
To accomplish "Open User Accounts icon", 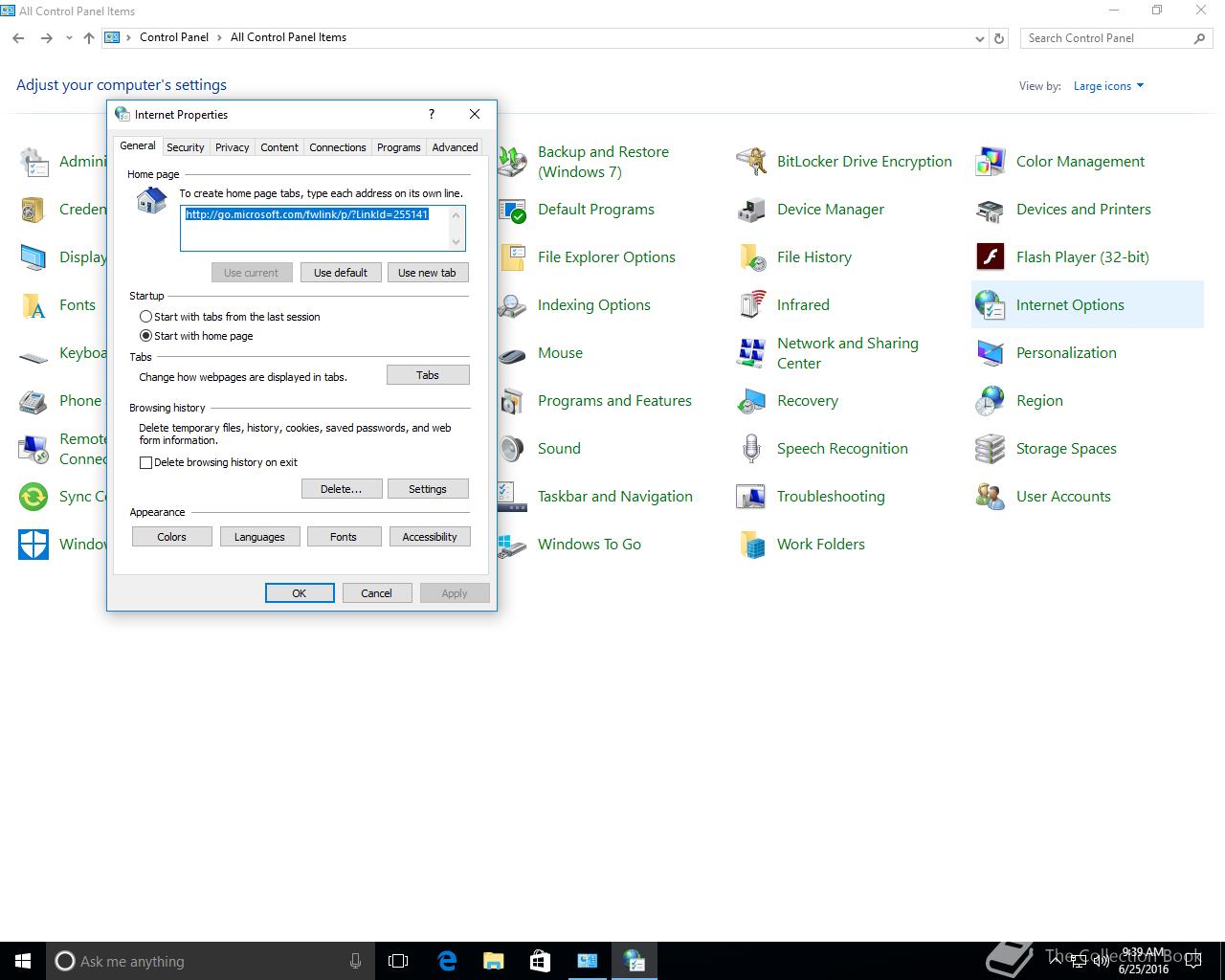I will click(991, 497).
